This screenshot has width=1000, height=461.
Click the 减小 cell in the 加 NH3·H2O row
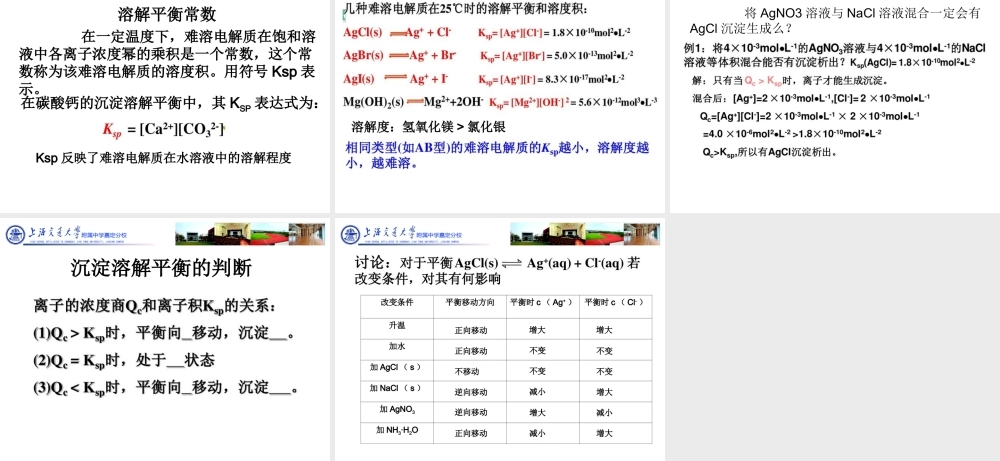coord(537,434)
